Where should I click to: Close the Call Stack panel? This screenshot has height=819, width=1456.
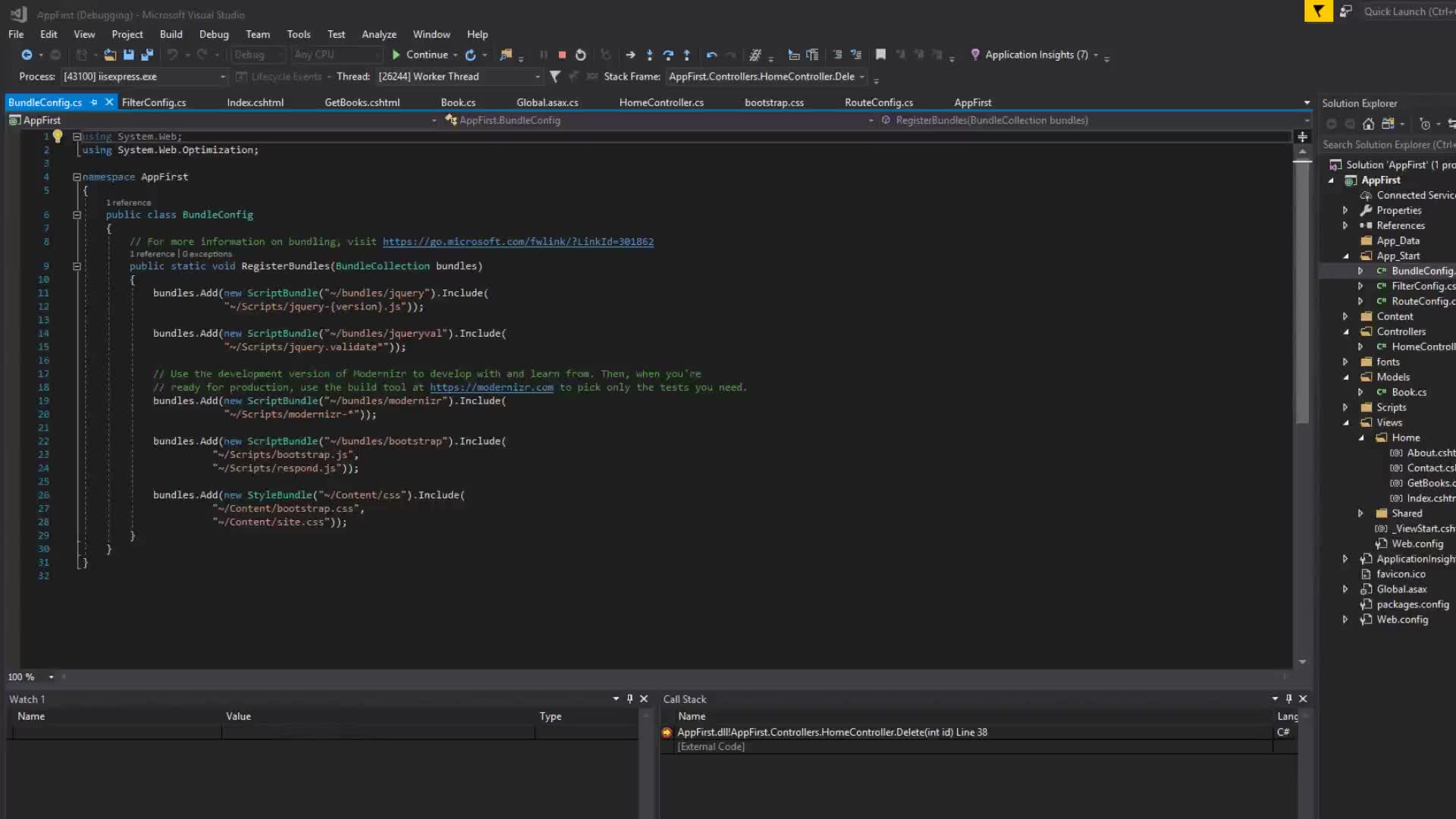(1303, 699)
